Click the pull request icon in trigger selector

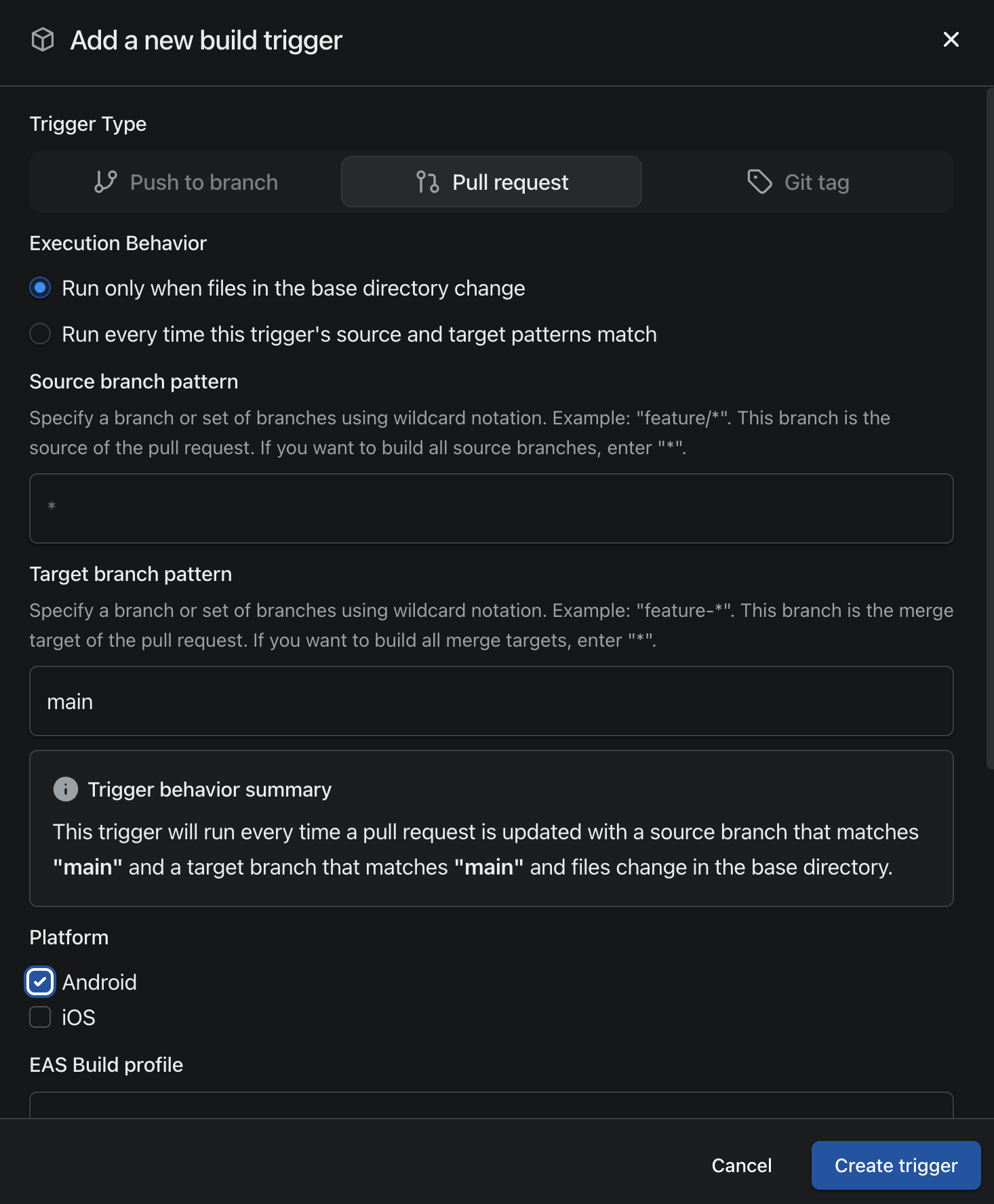point(426,182)
